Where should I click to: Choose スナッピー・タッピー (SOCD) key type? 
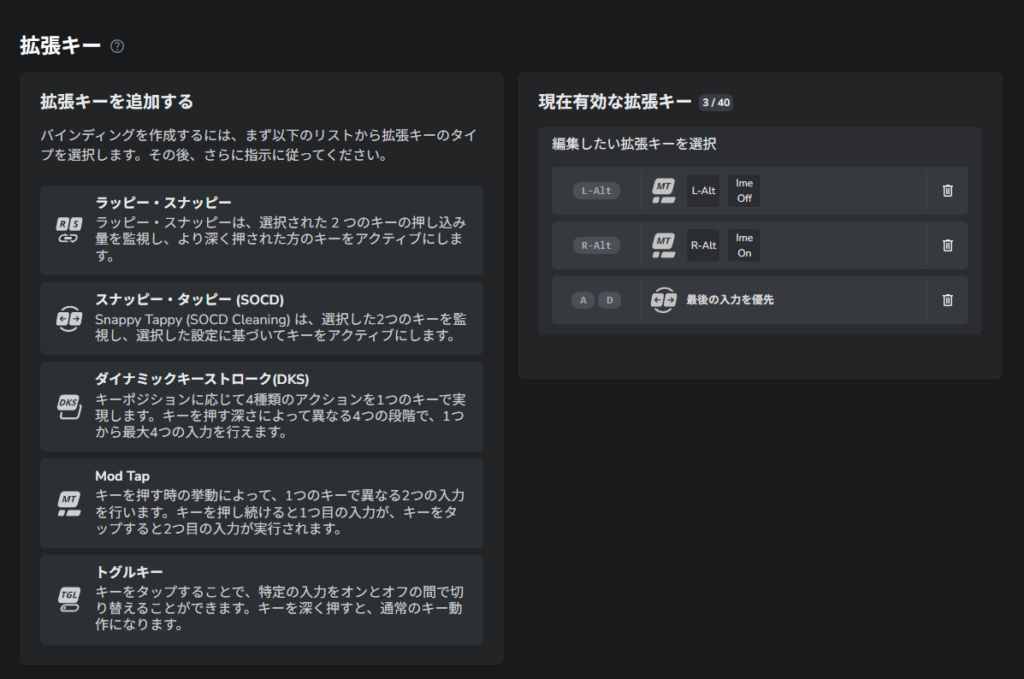click(262, 317)
